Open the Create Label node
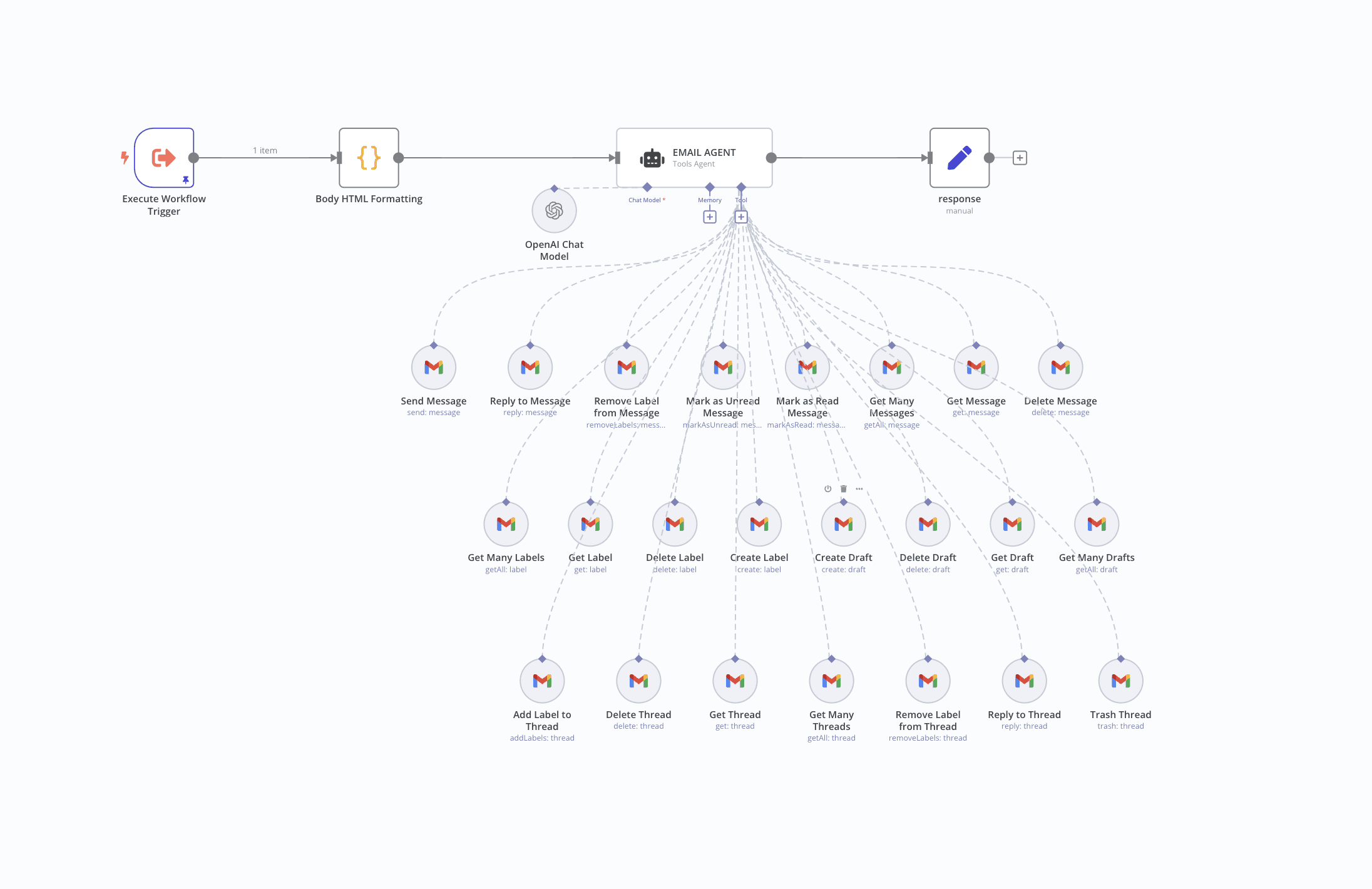This screenshot has height=889, width=1372. tap(759, 524)
